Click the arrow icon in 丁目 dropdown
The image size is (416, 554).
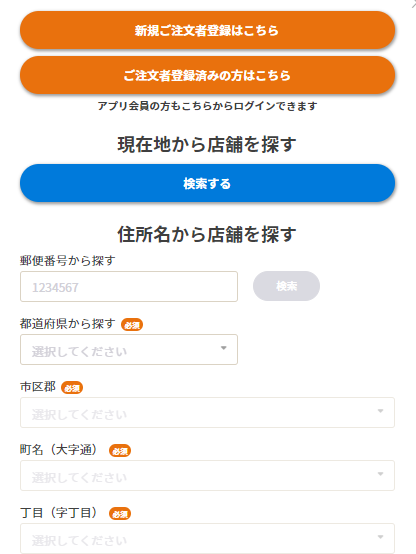(x=380, y=537)
